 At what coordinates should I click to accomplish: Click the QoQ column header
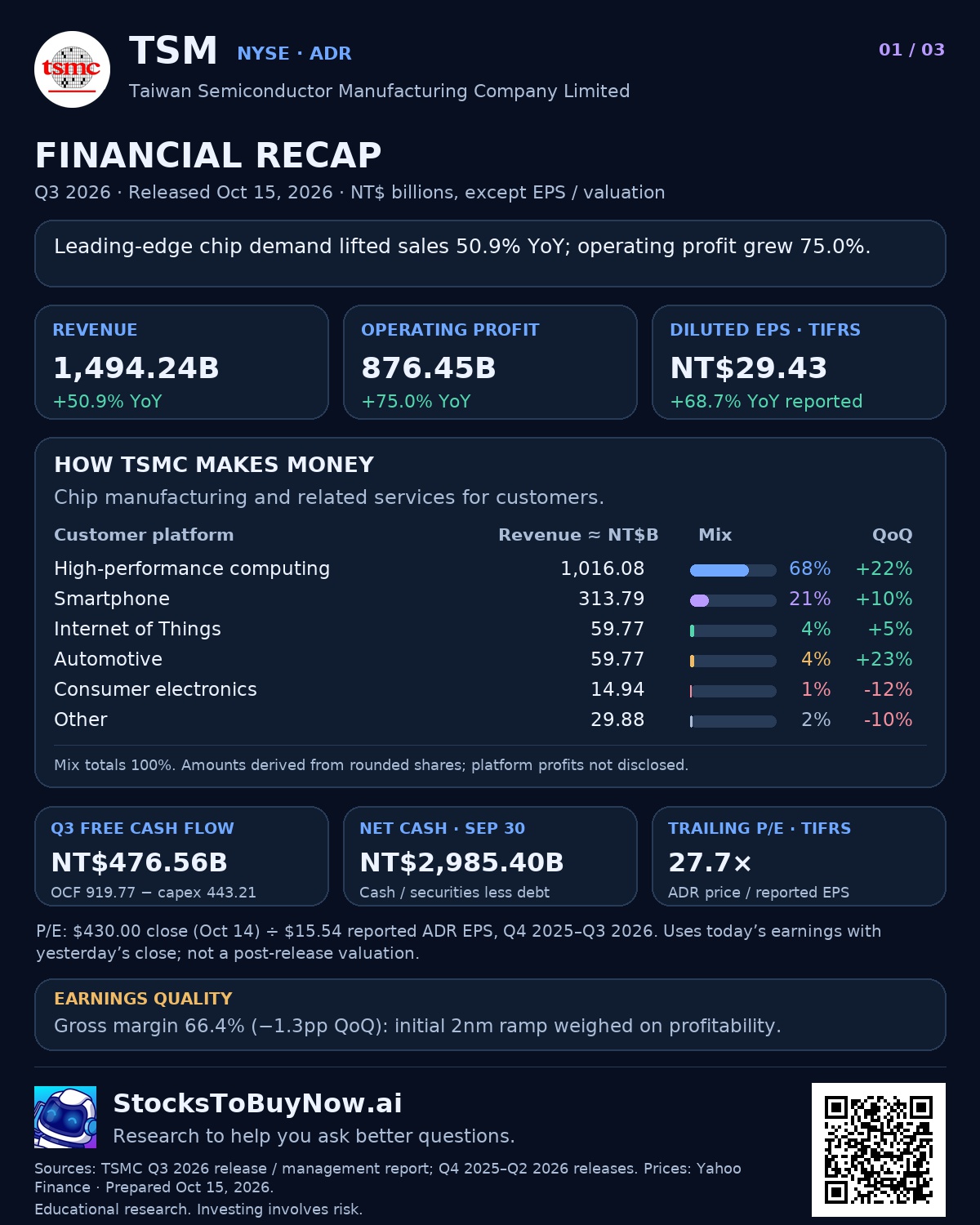892,535
